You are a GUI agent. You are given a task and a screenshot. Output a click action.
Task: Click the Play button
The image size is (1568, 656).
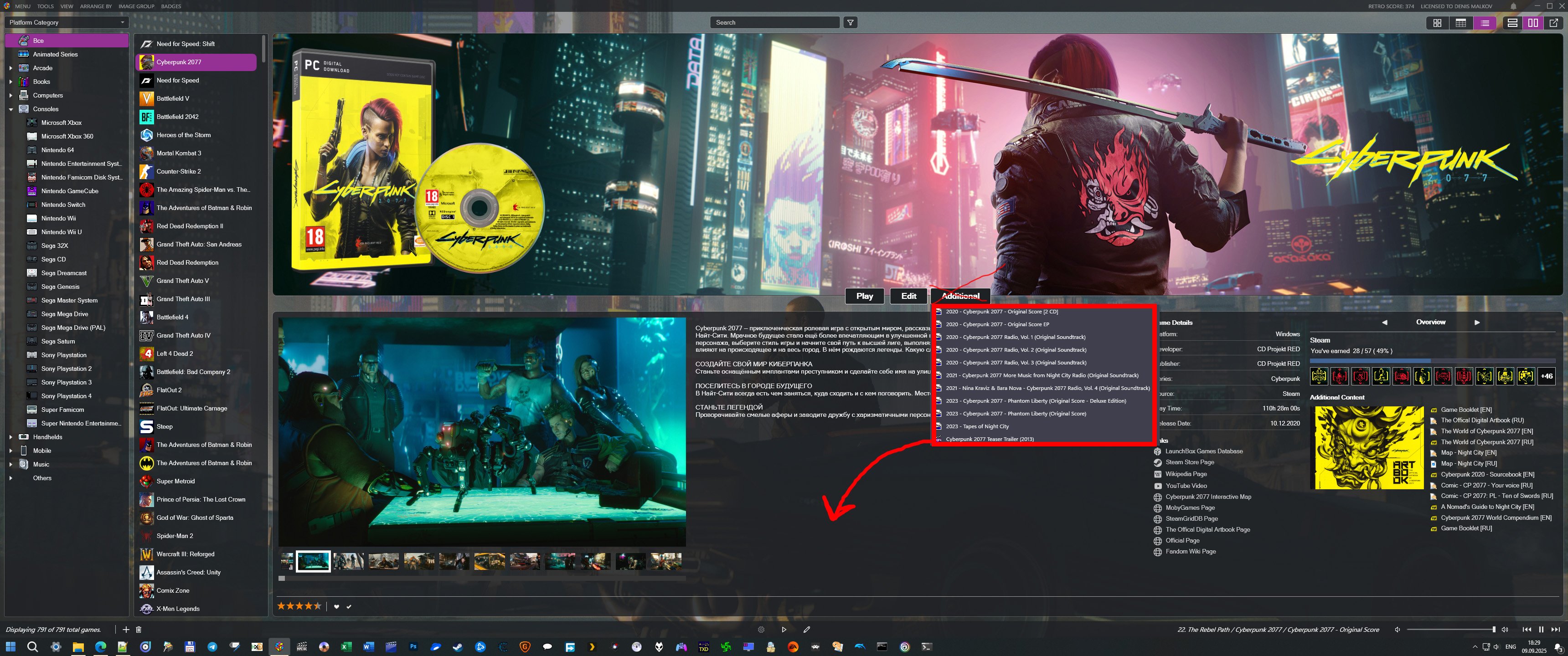tap(864, 296)
